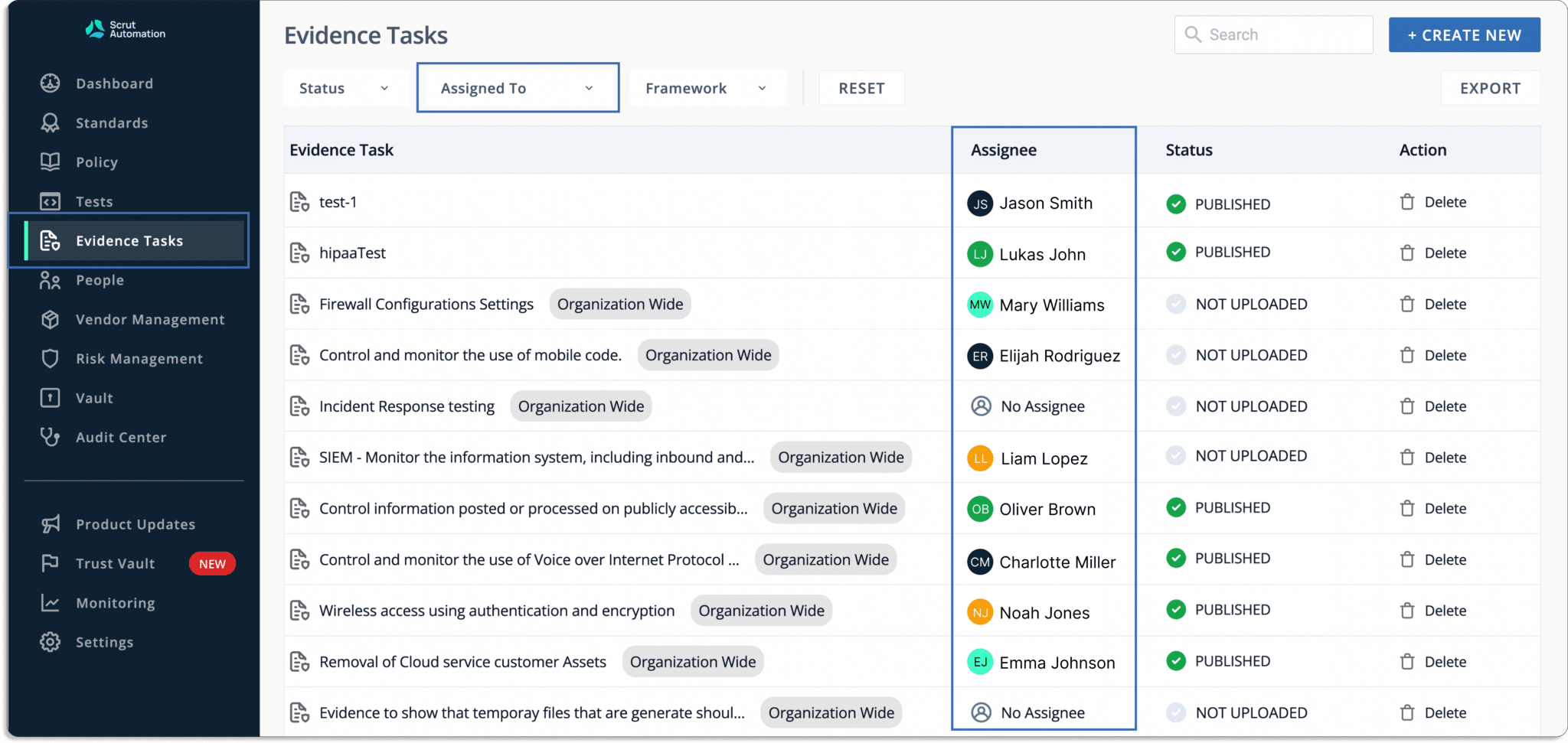Click Organization Wide tag on Incident Response row
This screenshot has height=743, width=1568.
(x=581, y=406)
